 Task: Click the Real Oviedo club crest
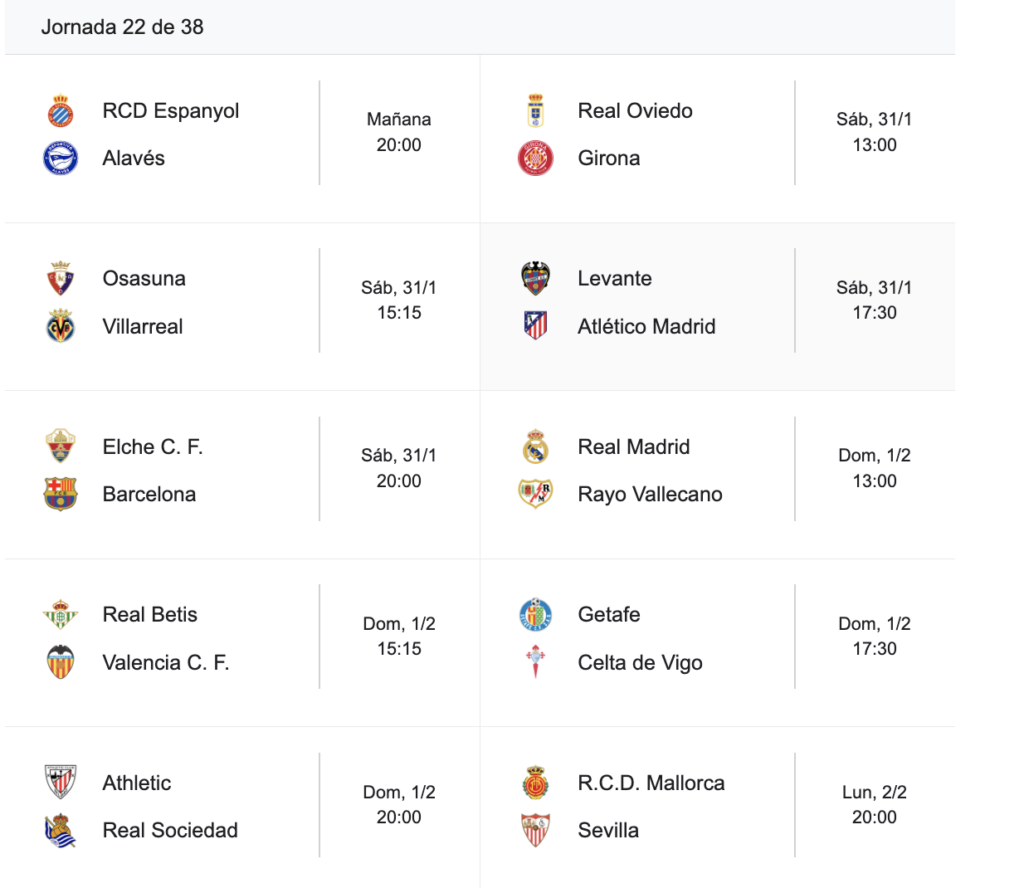coord(536,111)
